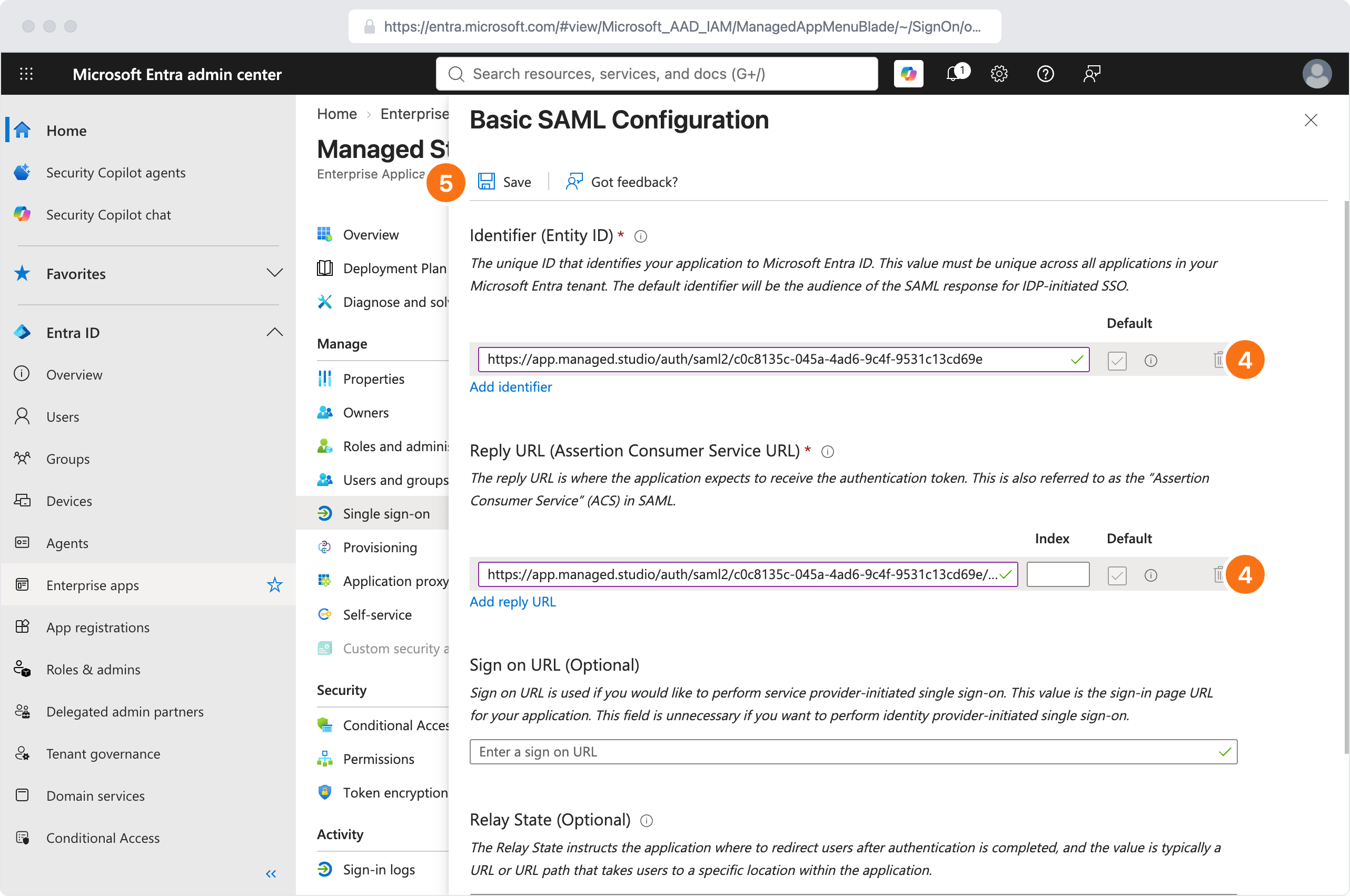Collapse the left navigation pane

click(271, 874)
